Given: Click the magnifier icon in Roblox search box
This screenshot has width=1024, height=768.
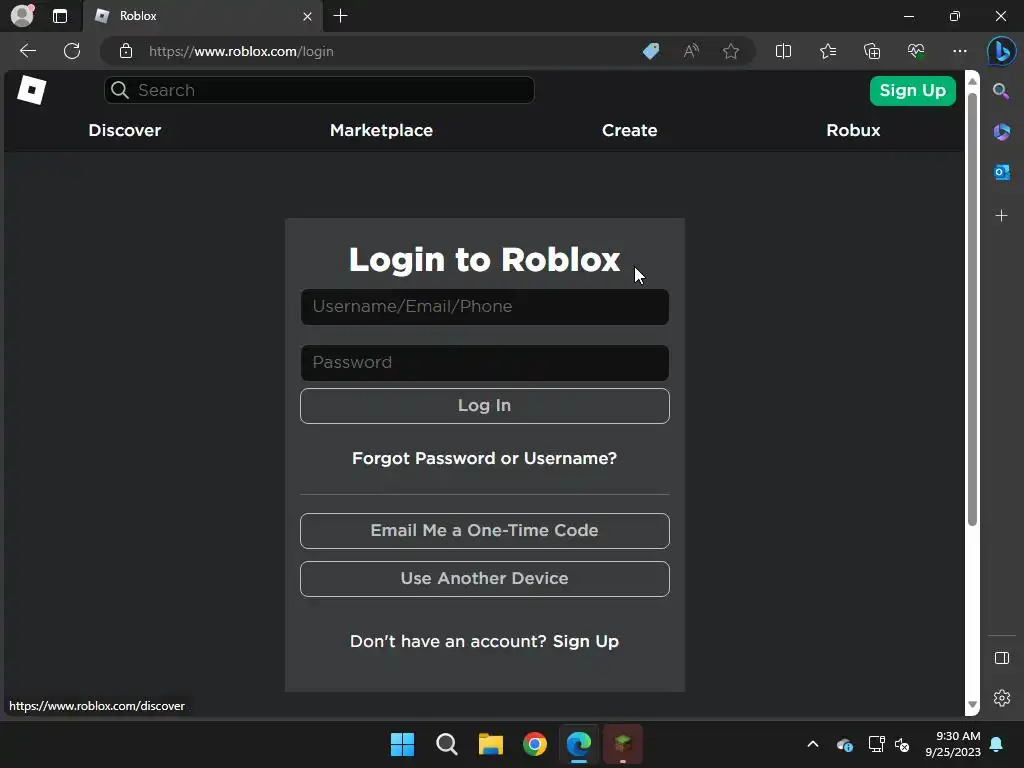Looking at the screenshot, I should tap(120, 90).
